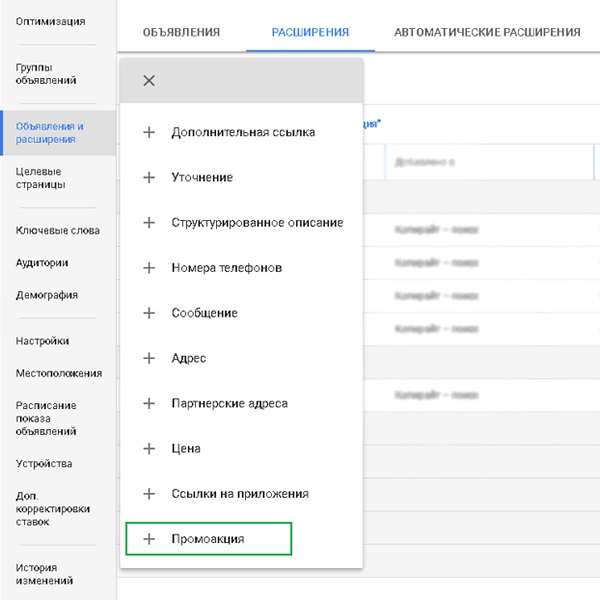Viewport: 600px width, 600px height.
Task: Select the Расширения tab
Action: (x=310, y=32)
